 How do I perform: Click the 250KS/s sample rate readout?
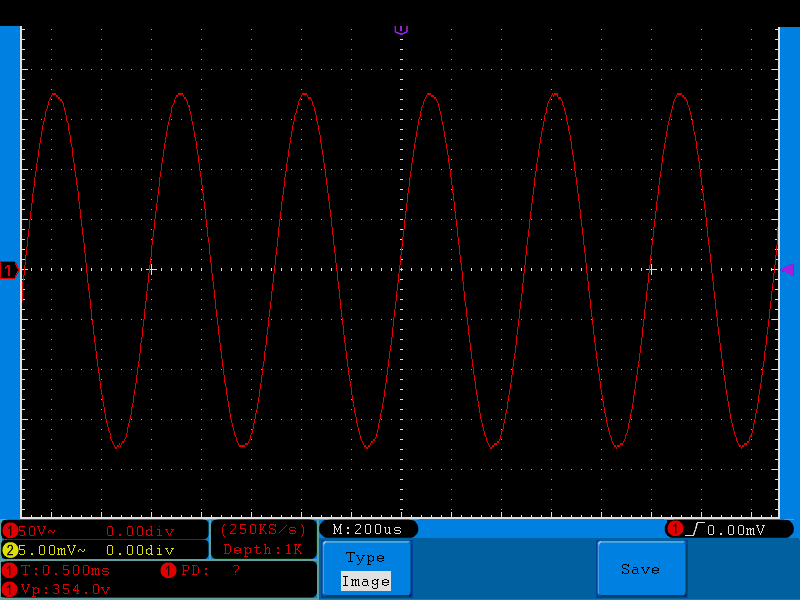(263, 530)
